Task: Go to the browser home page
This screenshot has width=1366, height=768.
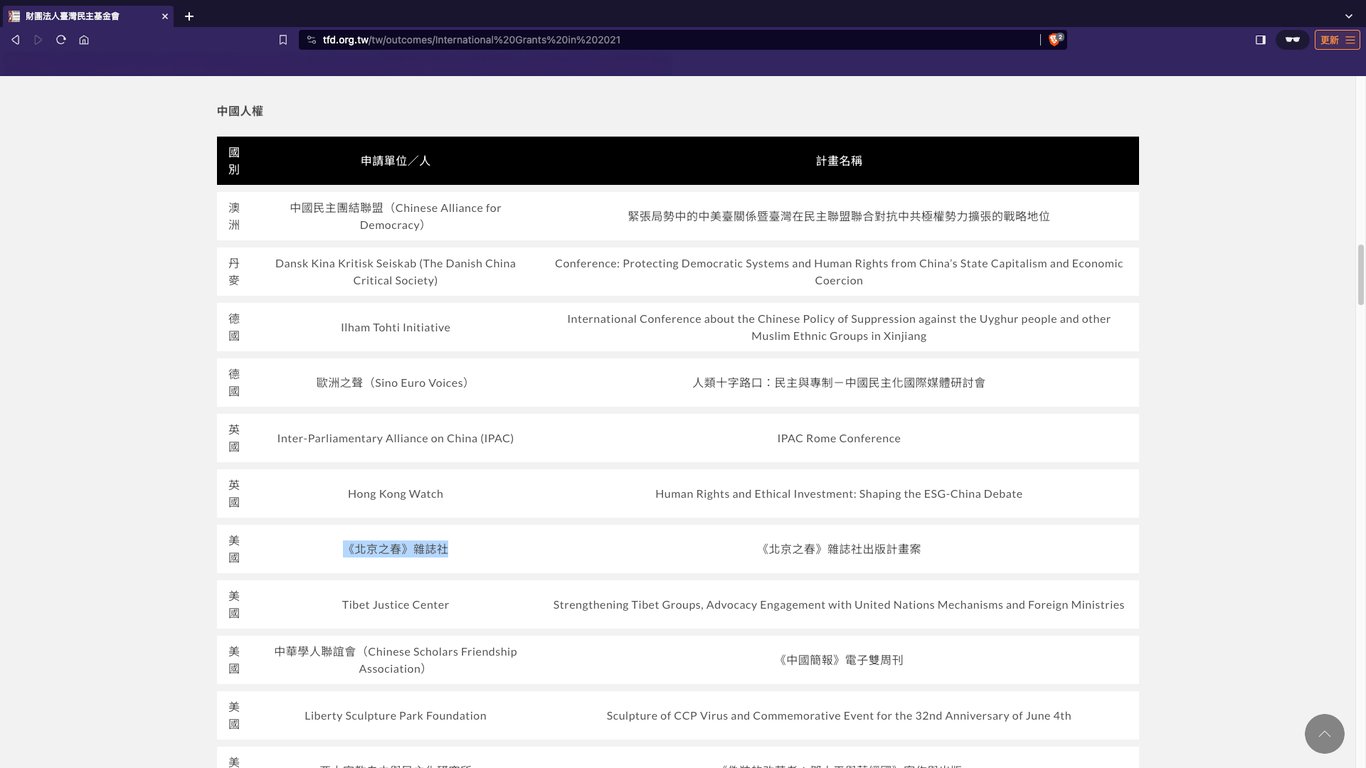Action: pyautogui.click(x=84, y=40)
